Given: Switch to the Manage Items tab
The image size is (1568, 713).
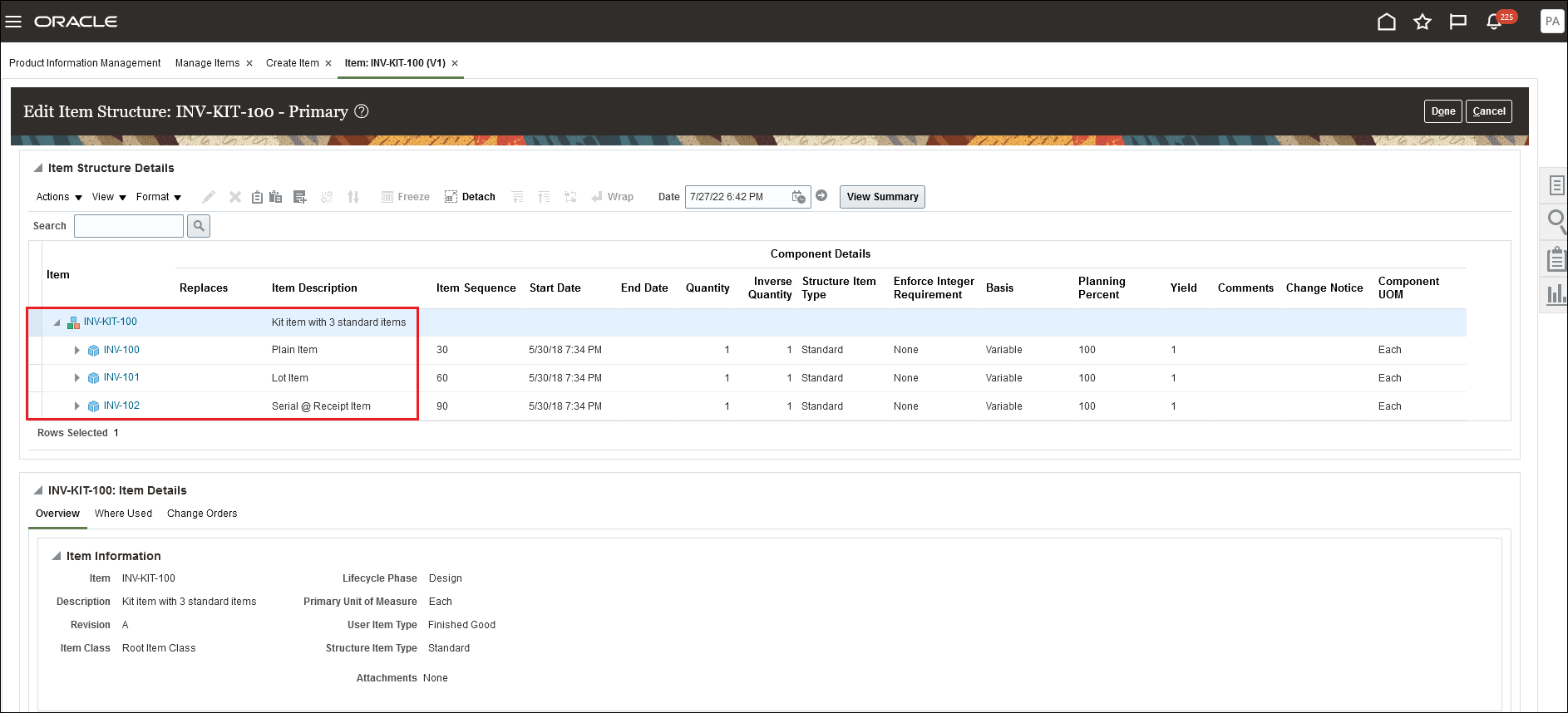Looking at the screenshot, I should pyautogui.click(x=207, y=63).
